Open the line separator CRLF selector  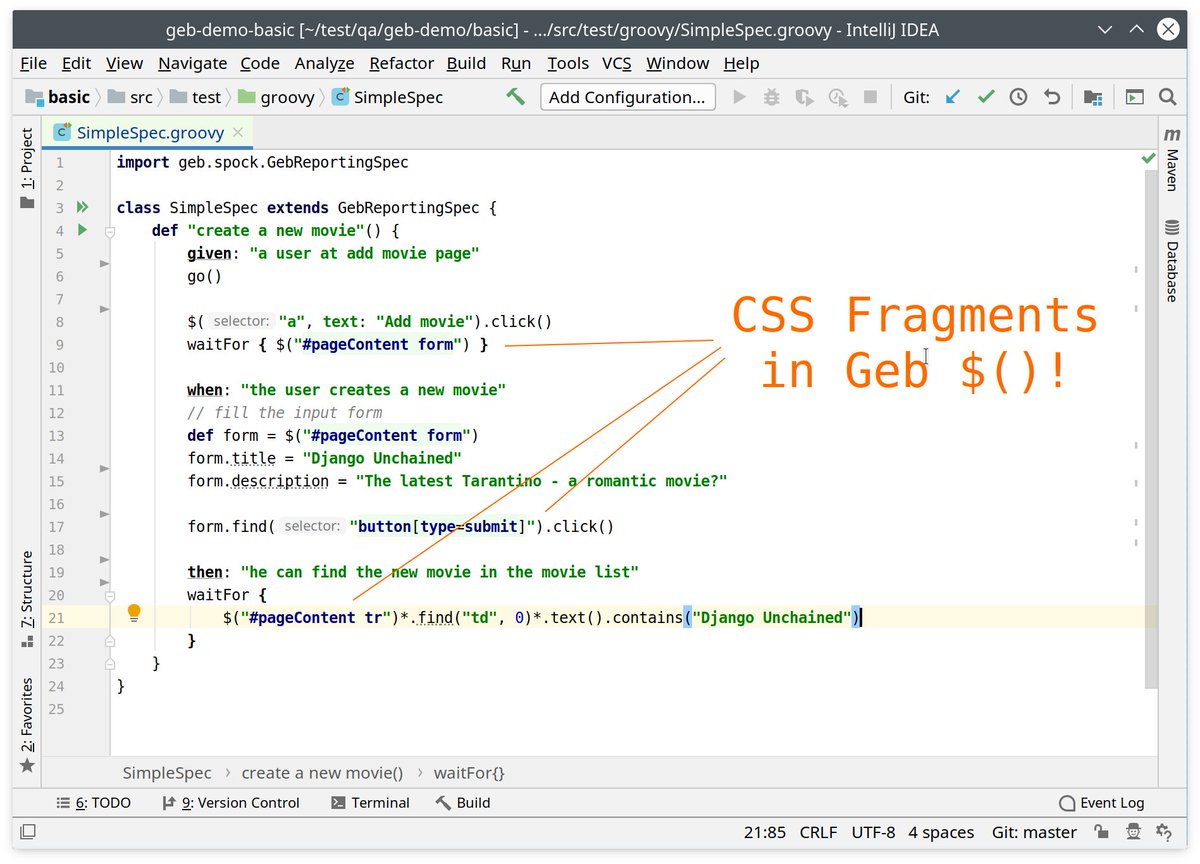point(819,832)
